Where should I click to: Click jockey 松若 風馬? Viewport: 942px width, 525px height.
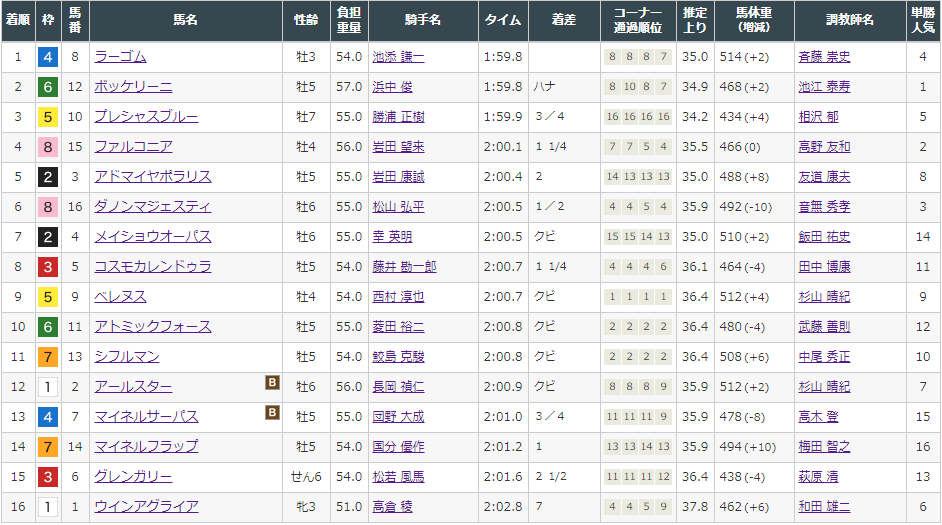click(398, 478)
